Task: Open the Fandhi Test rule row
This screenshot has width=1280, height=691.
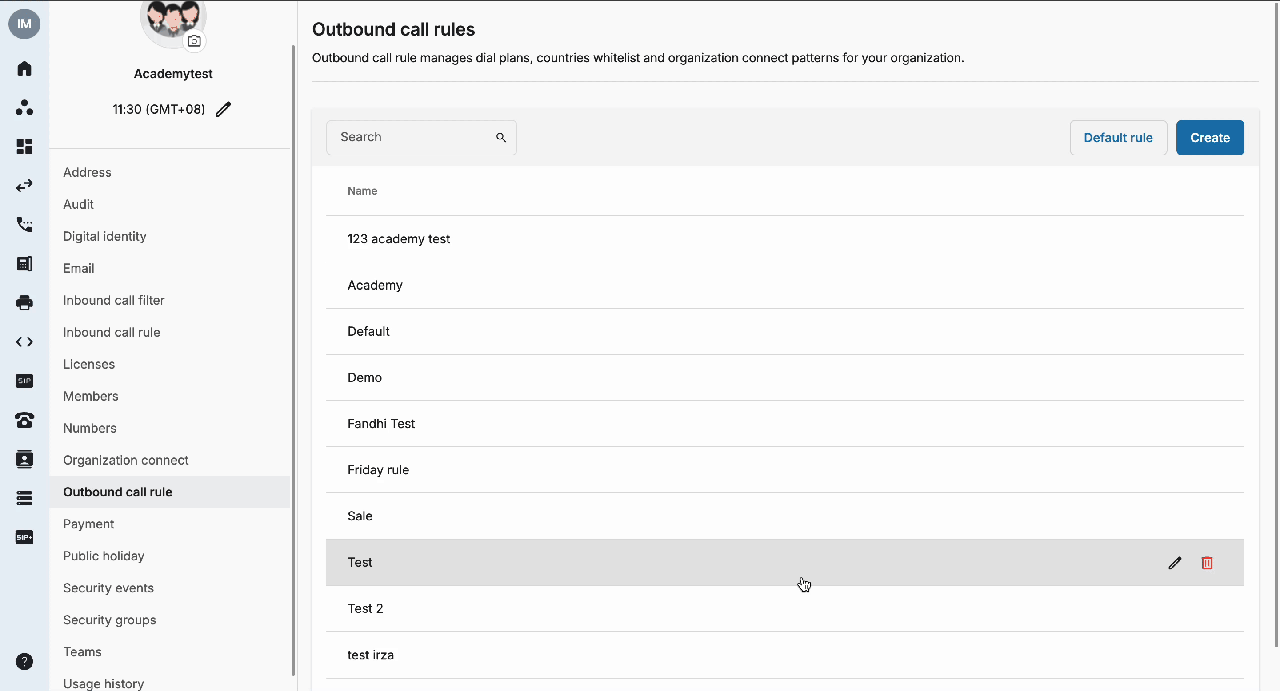Action: pos(785,424)
